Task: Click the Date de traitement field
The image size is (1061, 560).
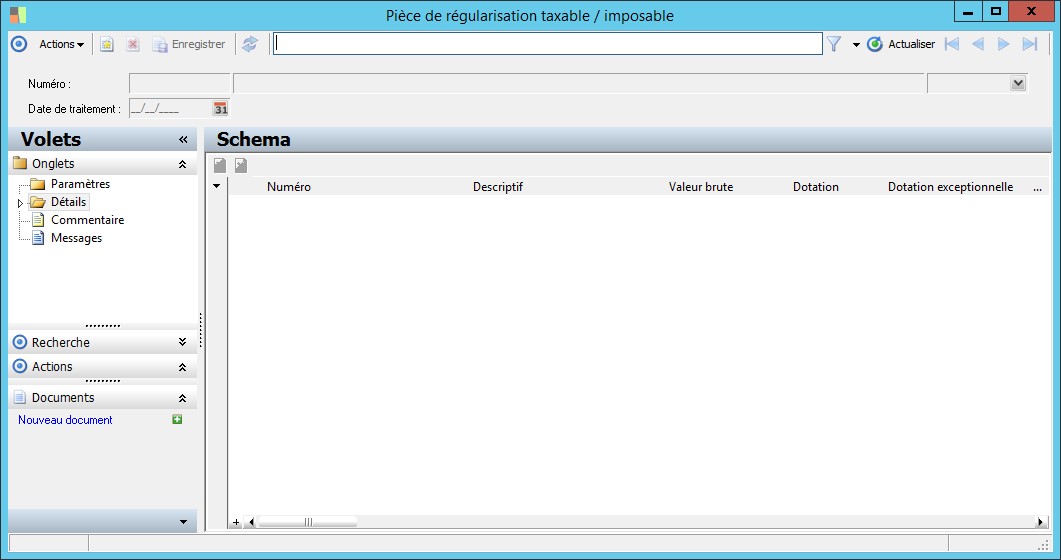Action: coord(171,108)
